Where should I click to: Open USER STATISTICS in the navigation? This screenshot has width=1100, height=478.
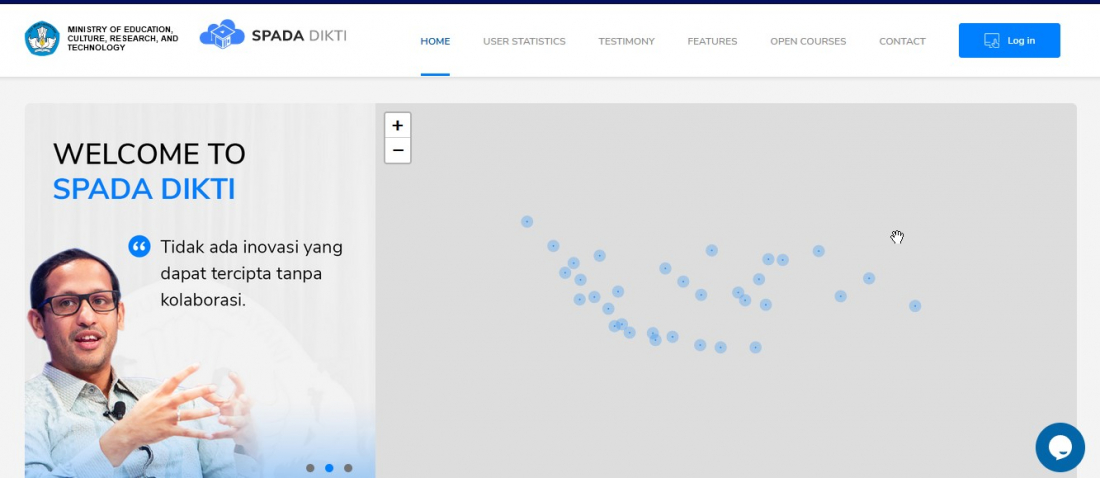pyautogui.click(x=524, y=41)
